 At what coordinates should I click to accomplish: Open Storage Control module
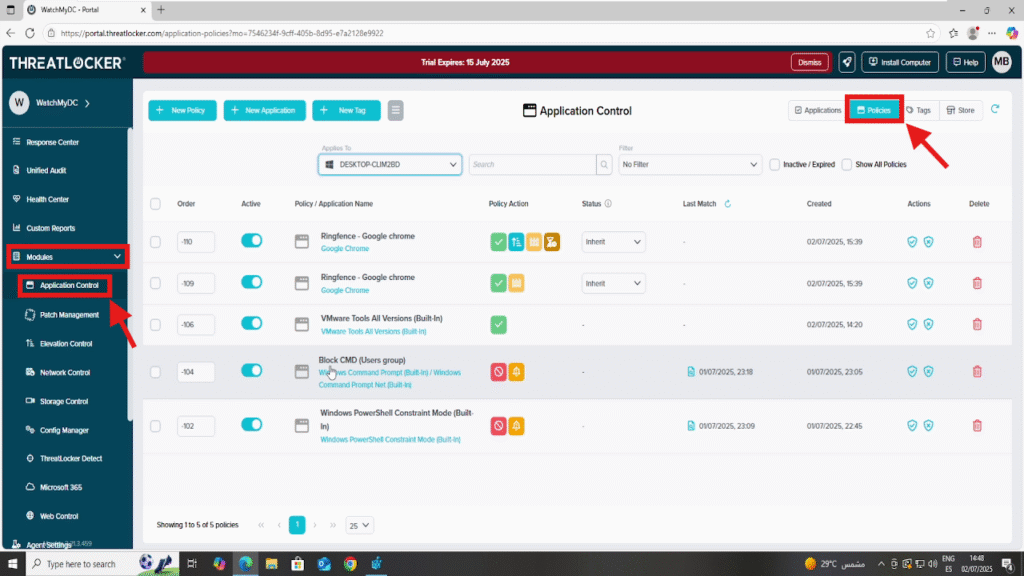(x=63, y=402)
